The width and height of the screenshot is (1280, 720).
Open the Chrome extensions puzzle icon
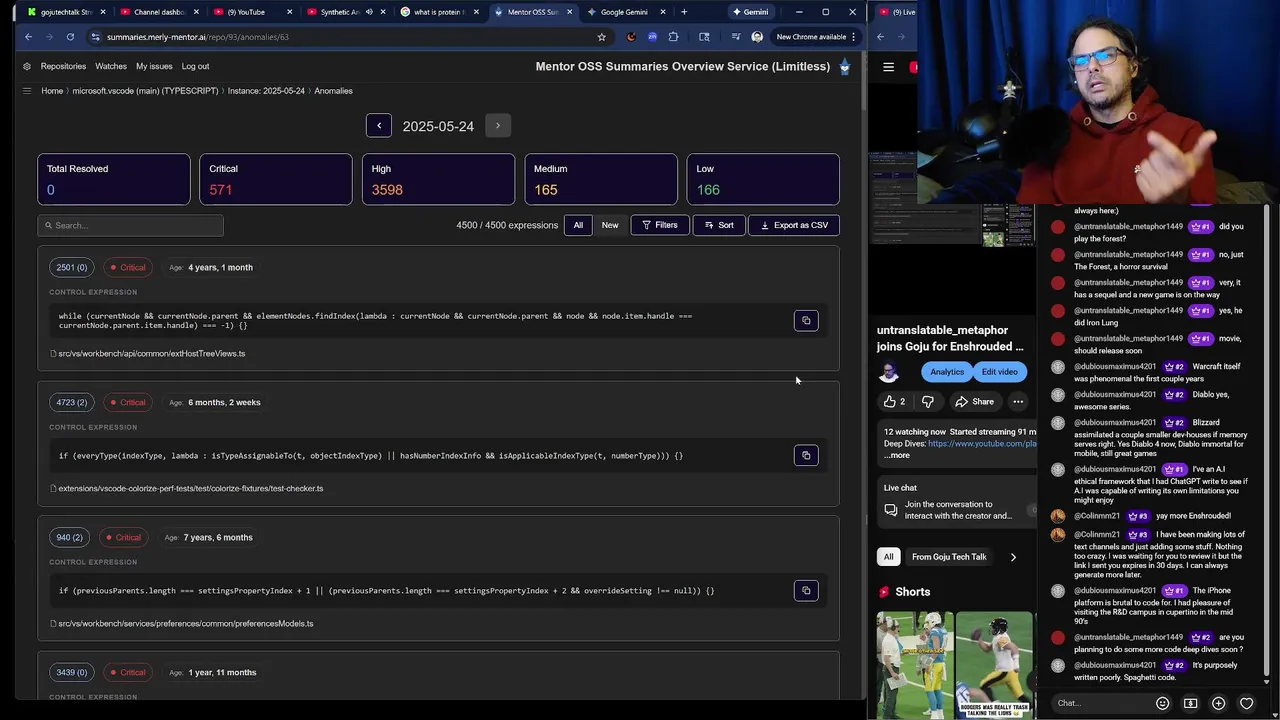click(673, 37)
